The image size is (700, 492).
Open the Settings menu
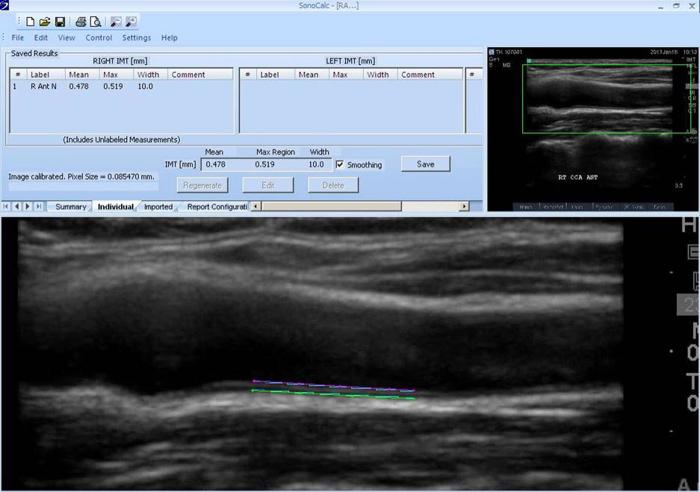point(137,38)
